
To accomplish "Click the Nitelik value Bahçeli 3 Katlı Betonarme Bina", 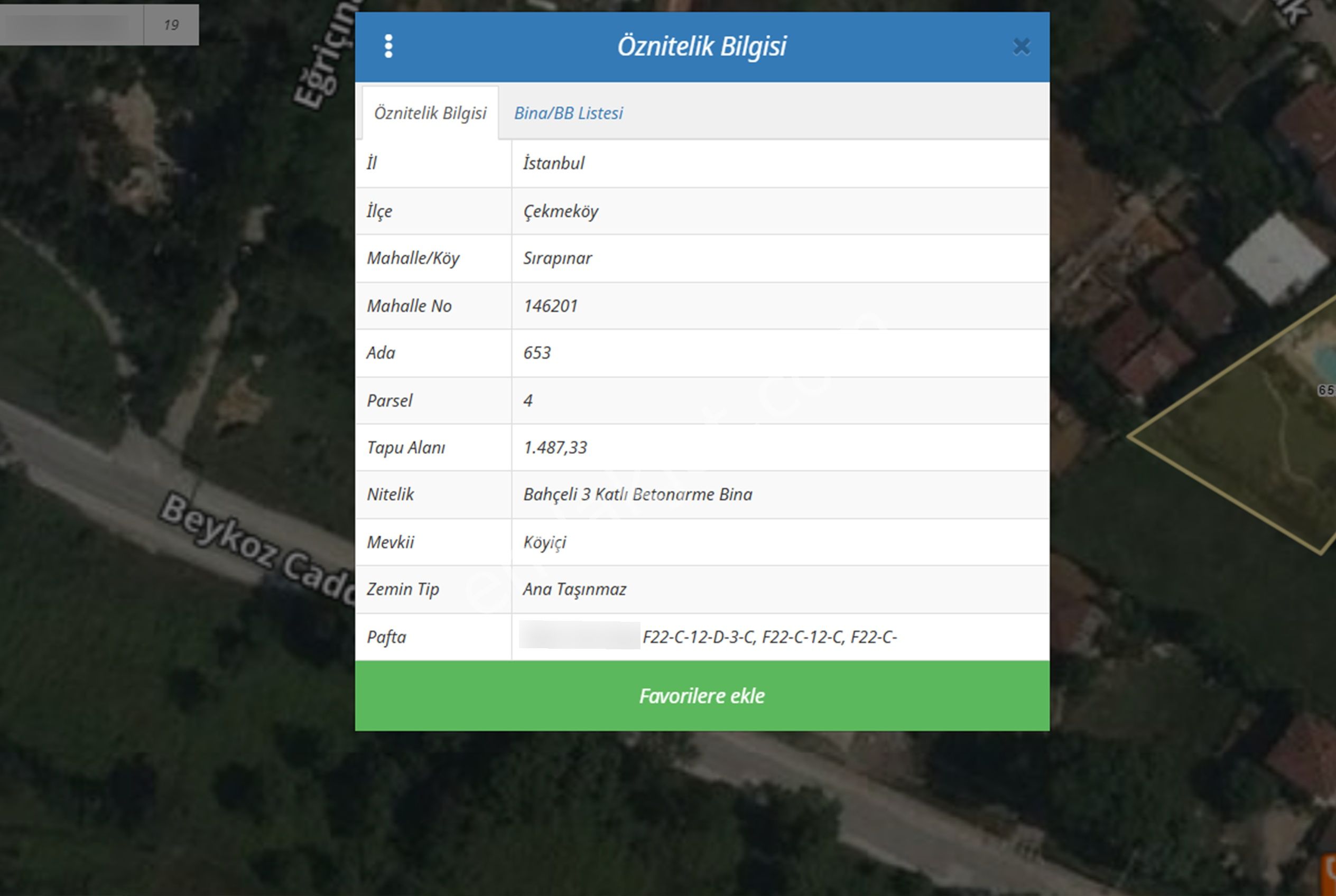I will tap(637, 494).
